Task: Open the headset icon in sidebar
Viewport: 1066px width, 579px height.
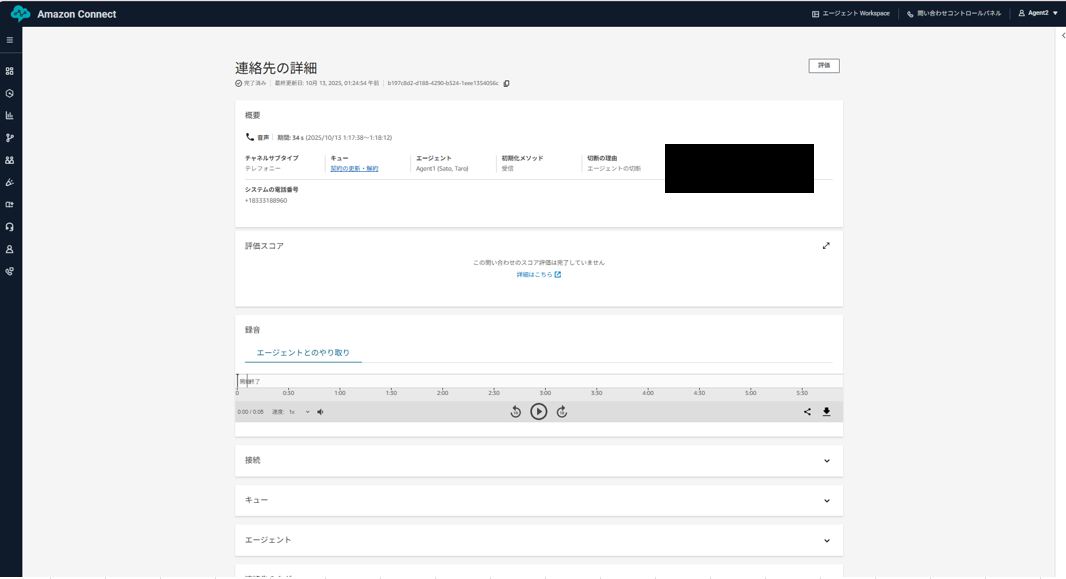Action: coord(10,227)
